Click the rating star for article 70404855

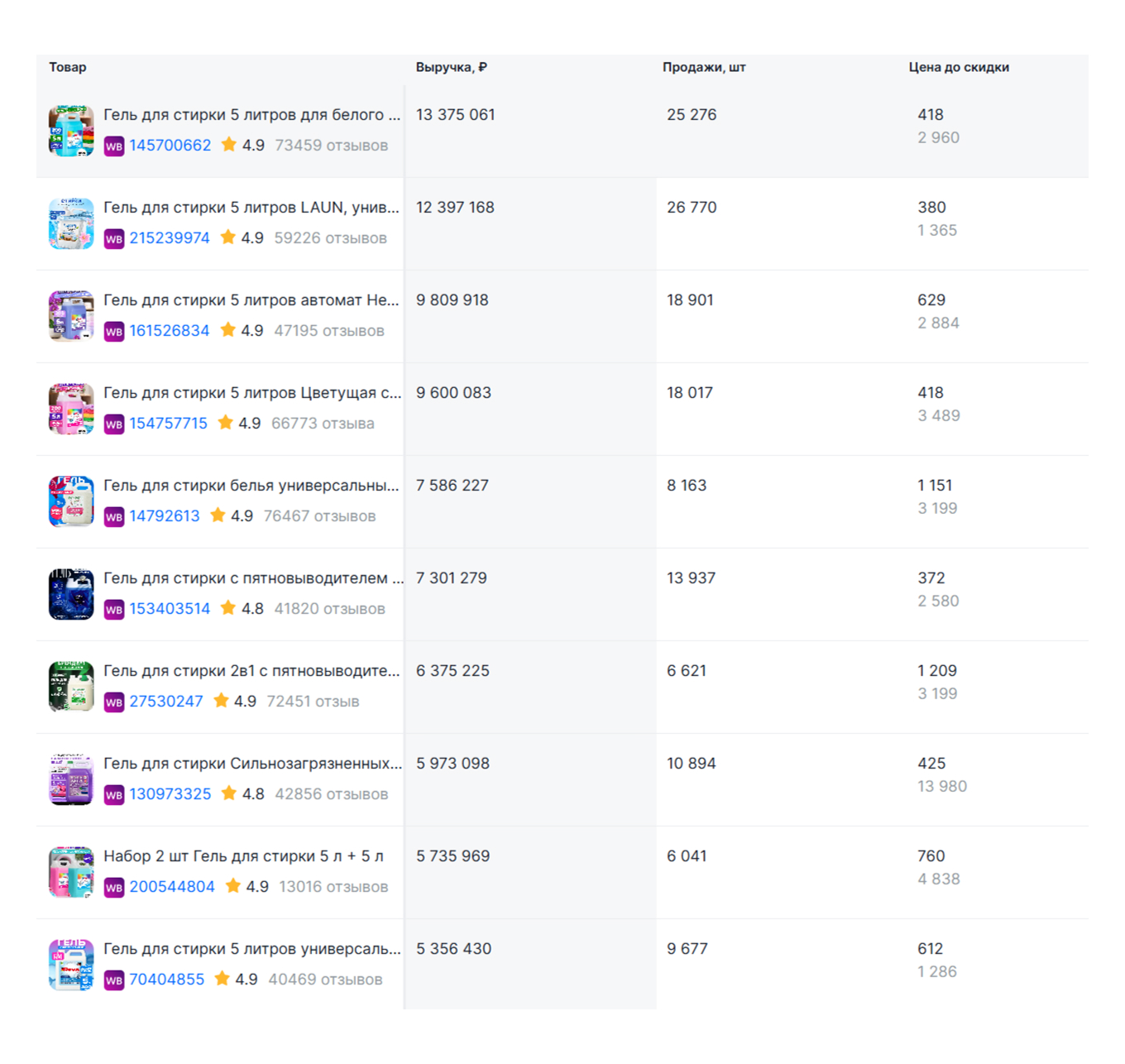[223, 979]
